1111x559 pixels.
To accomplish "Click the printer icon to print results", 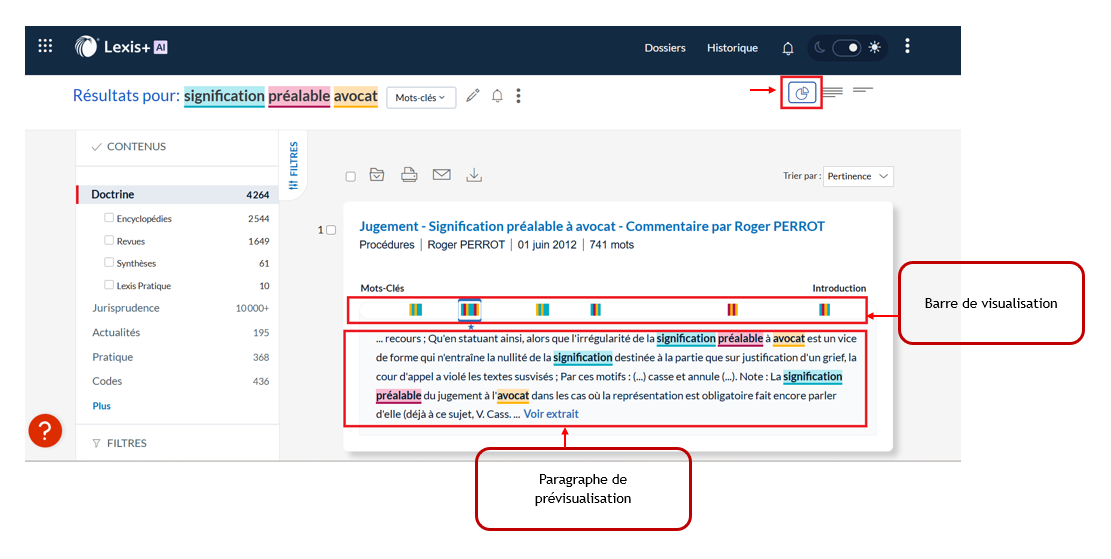I will 409,175.
